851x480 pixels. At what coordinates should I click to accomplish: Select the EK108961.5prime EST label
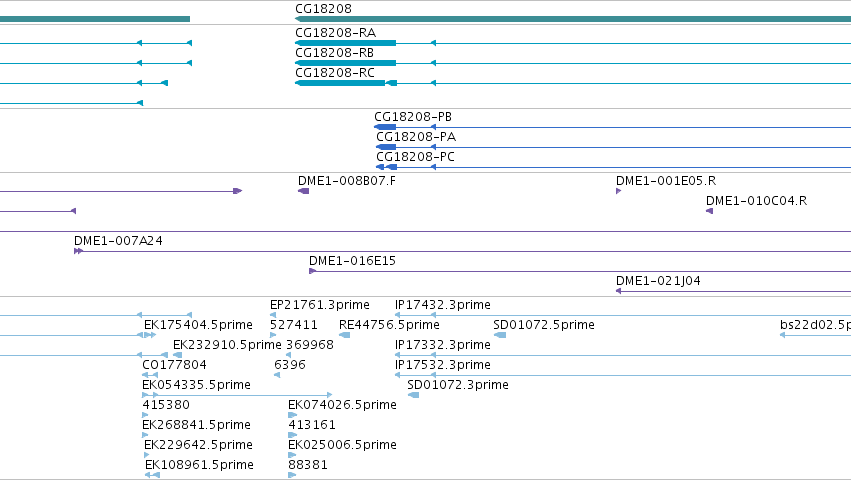tap(199, 465)
